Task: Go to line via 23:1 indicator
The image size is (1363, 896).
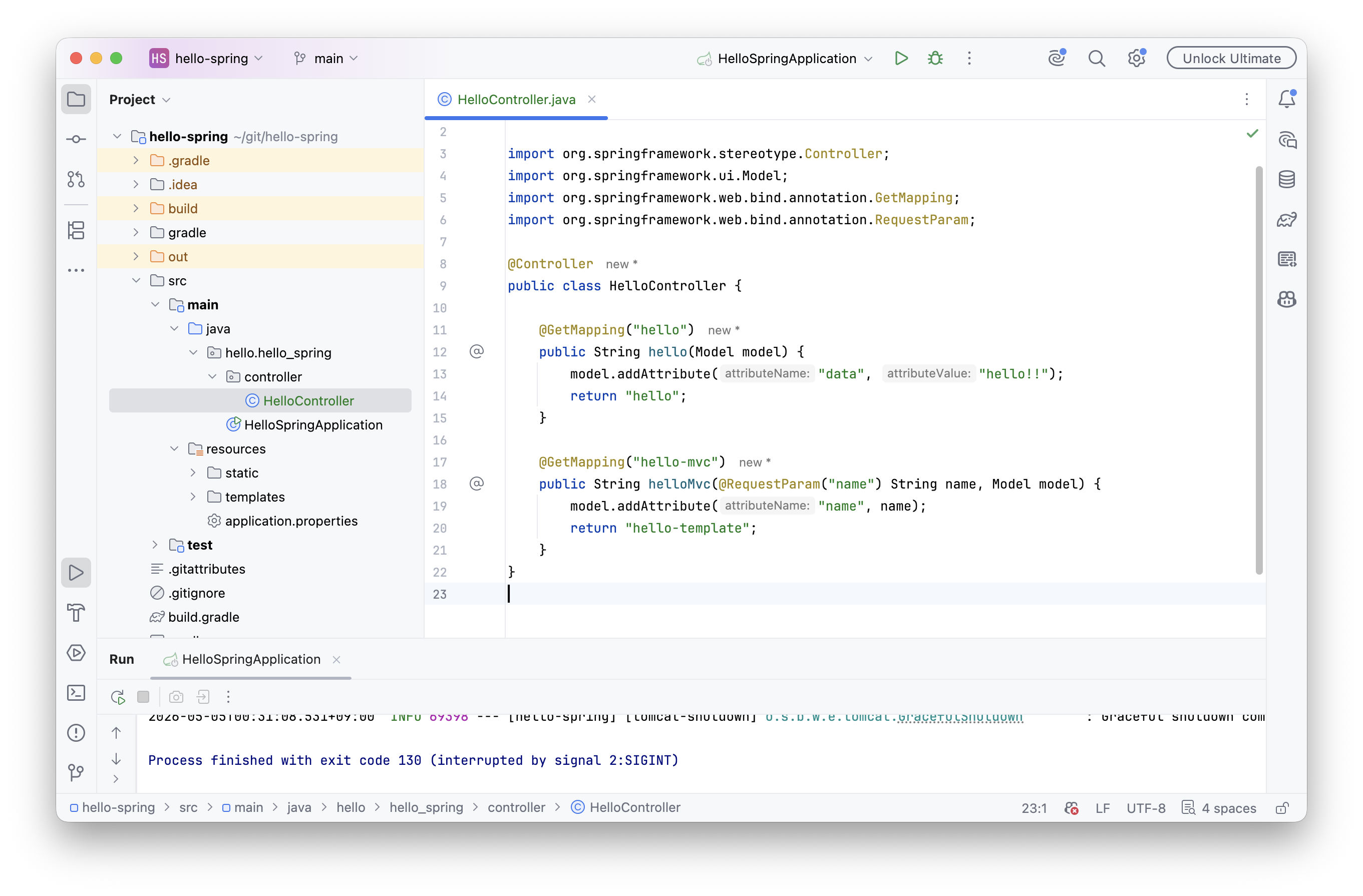Action: click(x=1034, y=808)
